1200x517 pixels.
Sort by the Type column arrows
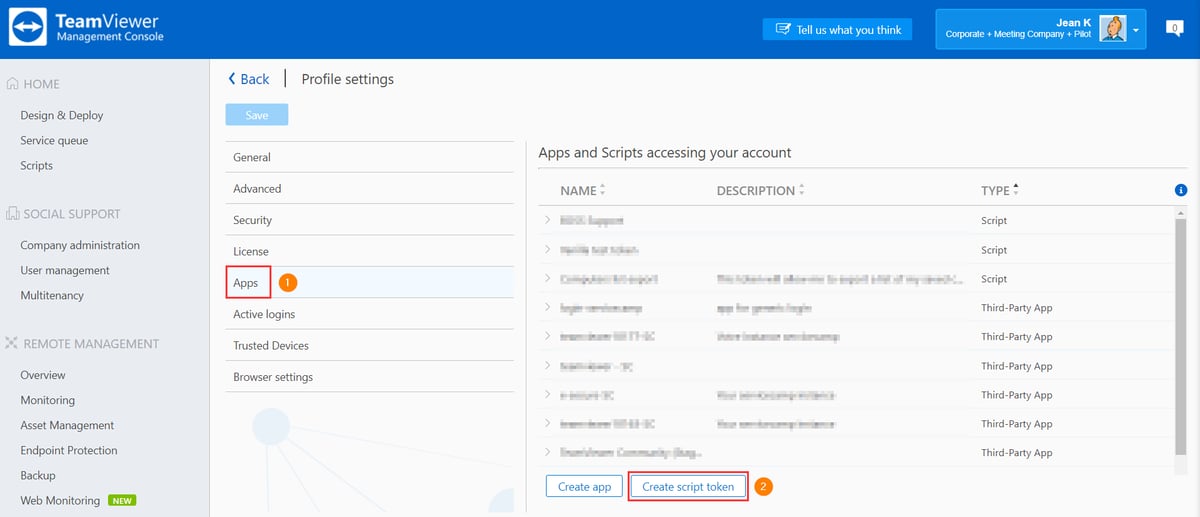coord(1017,190)
